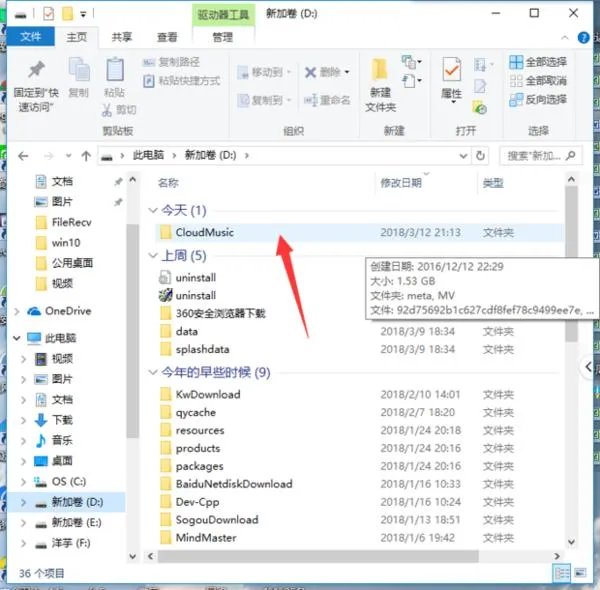Click the title bar New folder icon
This screenshot has height=590, width=600.
click(67, 14)
